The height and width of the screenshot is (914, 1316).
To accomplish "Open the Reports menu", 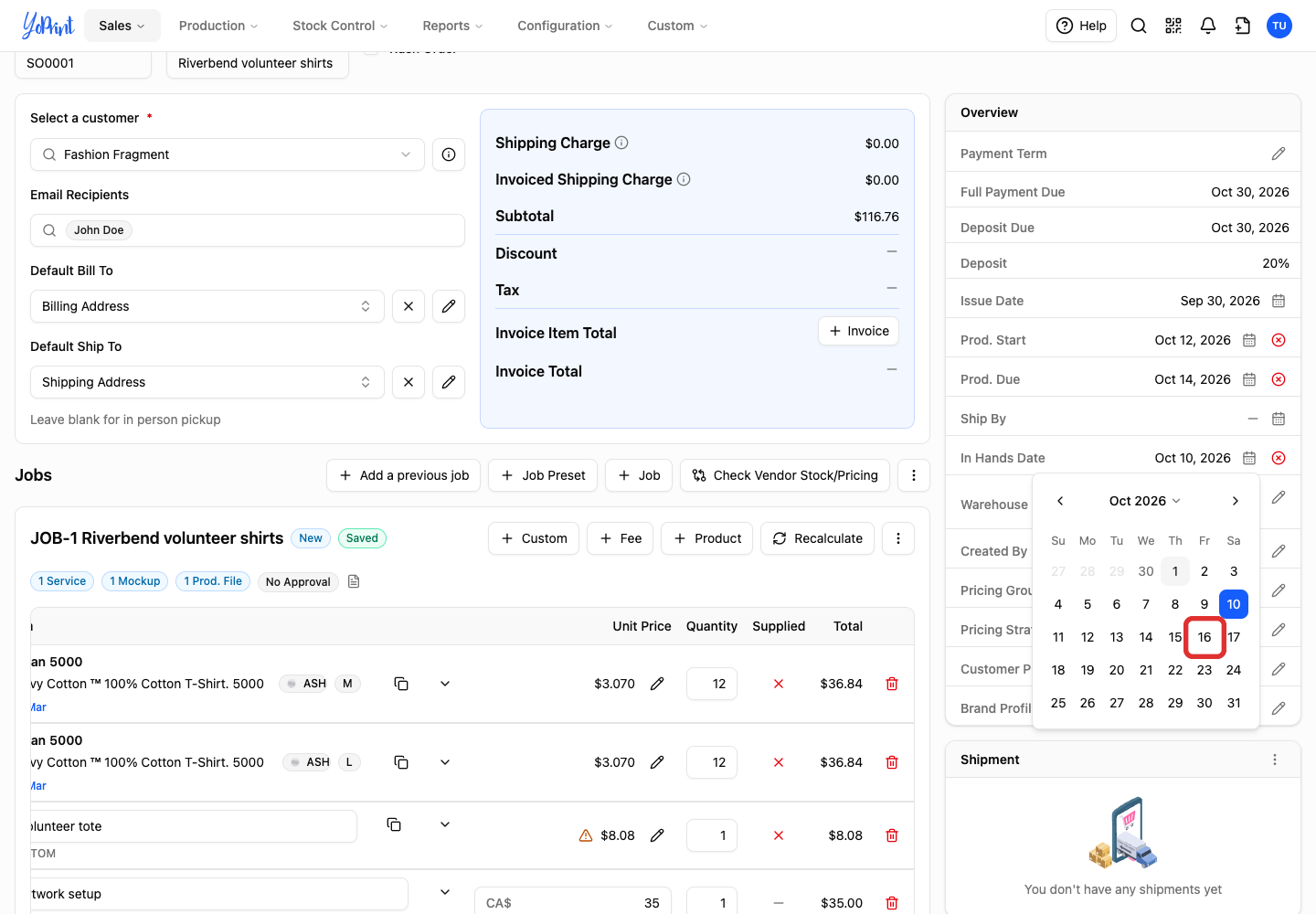I will pyautogui.click(x=452, y=26).
